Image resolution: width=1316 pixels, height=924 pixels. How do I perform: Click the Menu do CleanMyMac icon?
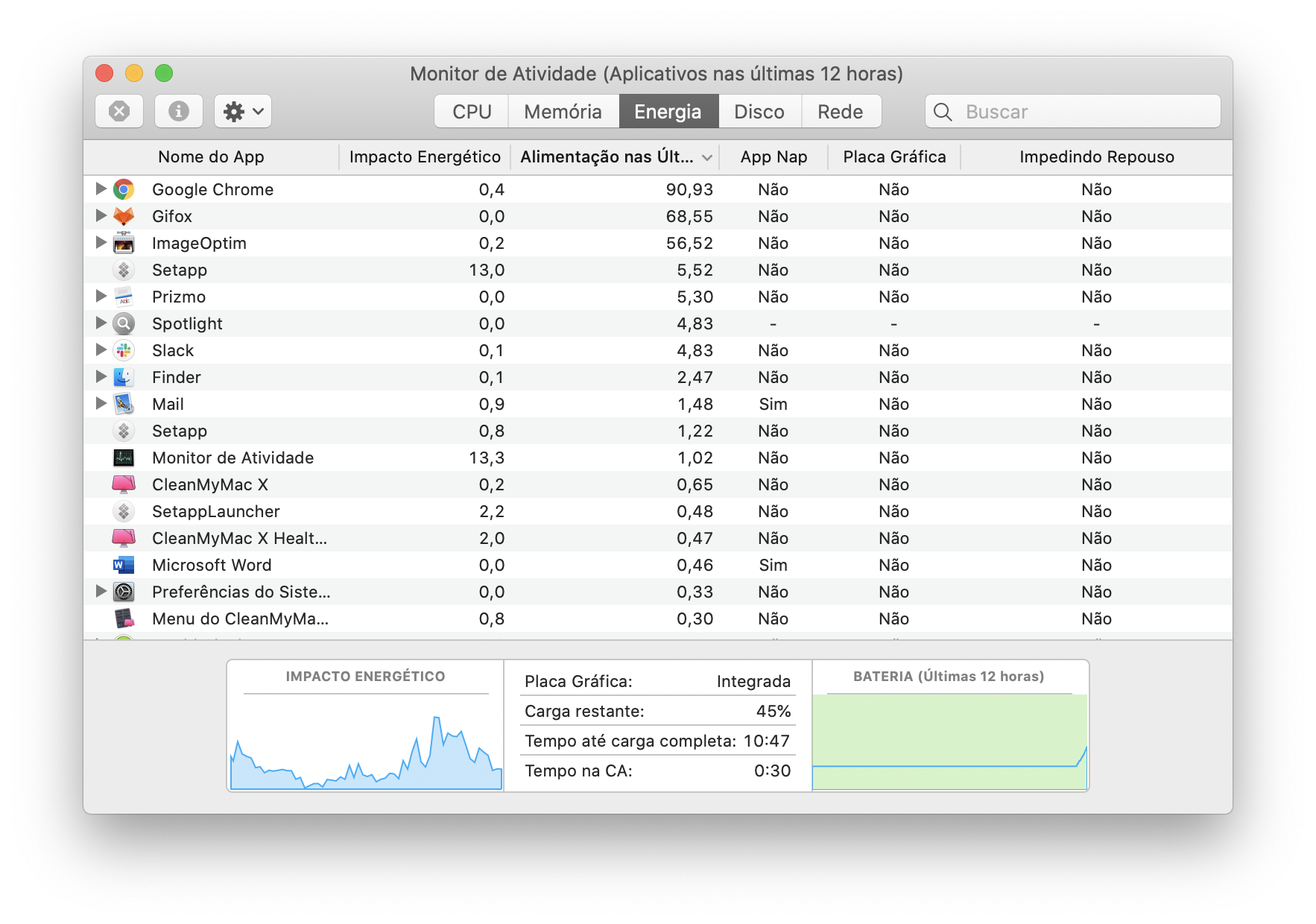point(124,618)
